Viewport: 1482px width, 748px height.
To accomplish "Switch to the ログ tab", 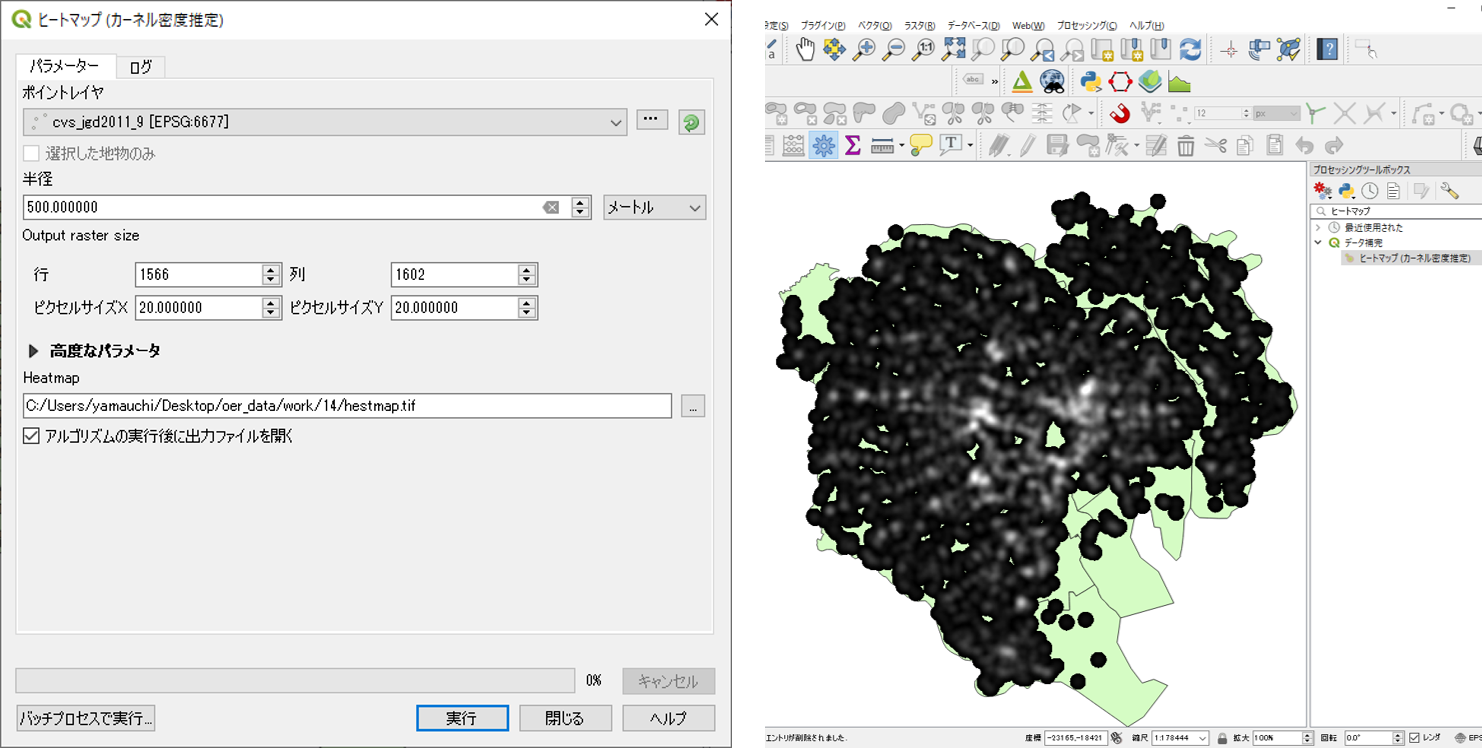I will pos(141,67).
